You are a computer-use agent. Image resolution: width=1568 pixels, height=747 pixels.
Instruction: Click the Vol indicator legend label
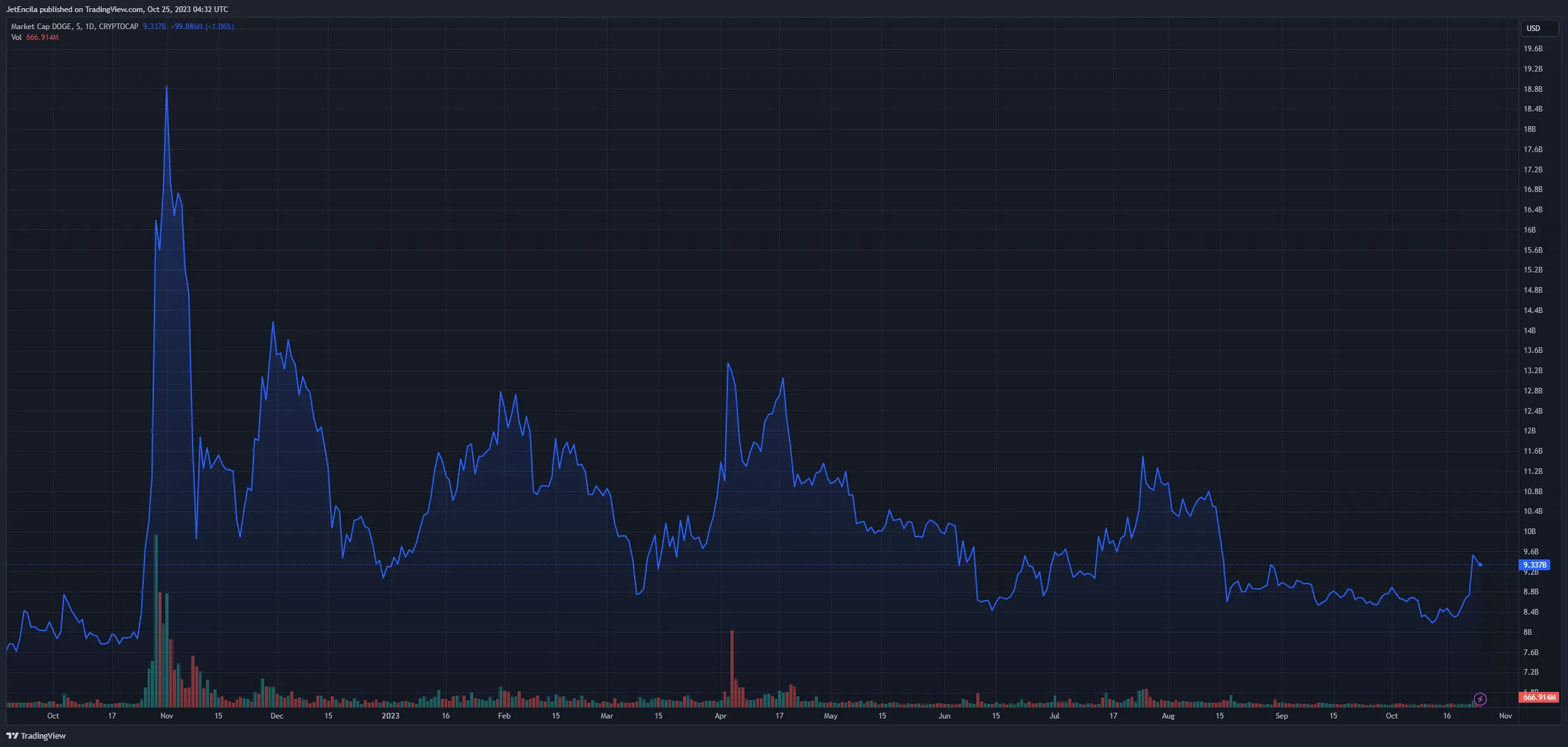point(16,37)
